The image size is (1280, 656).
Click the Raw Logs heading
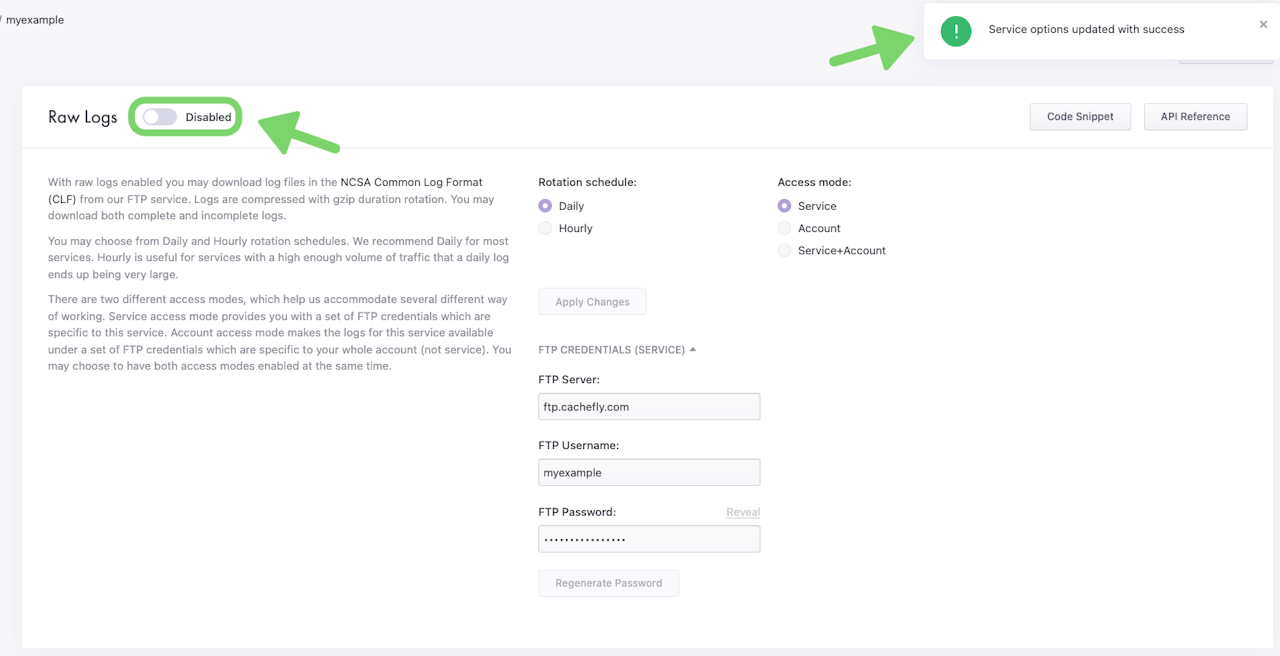83,117
